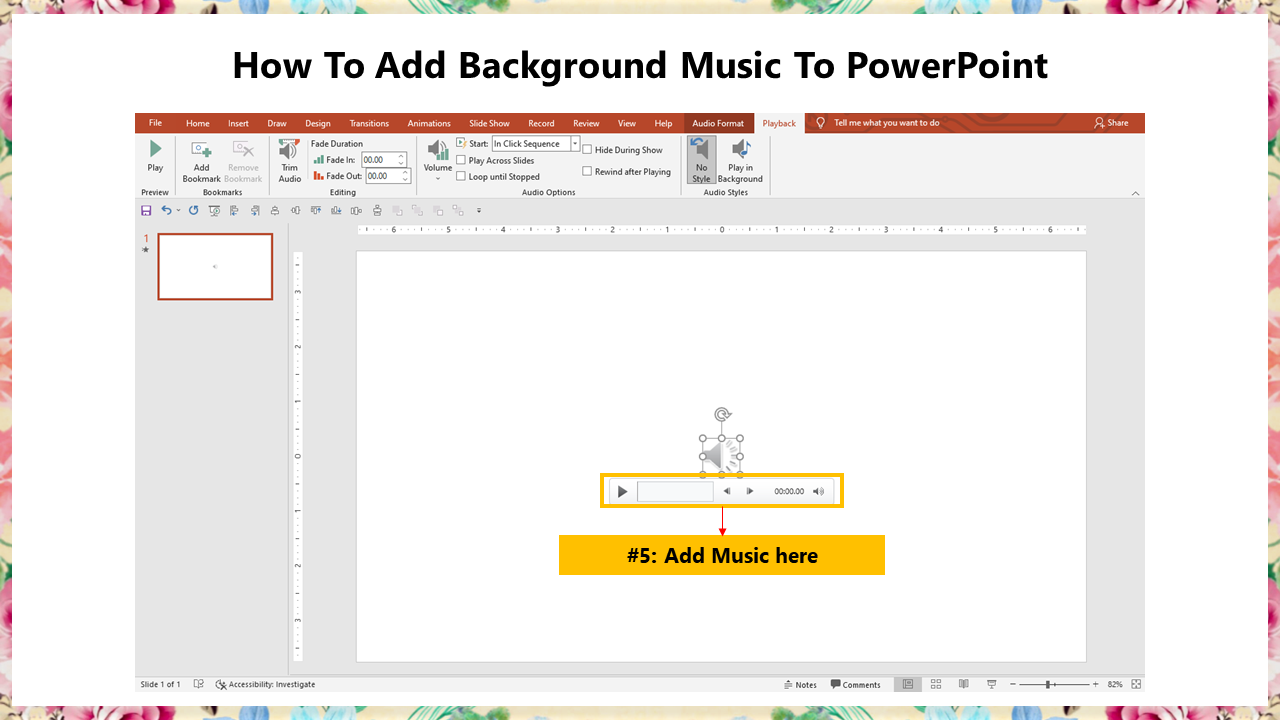Viewport: 1280px width, 720px height.
Task: Click move back 0.25 seconds audio button
Action: pos(727,491)
